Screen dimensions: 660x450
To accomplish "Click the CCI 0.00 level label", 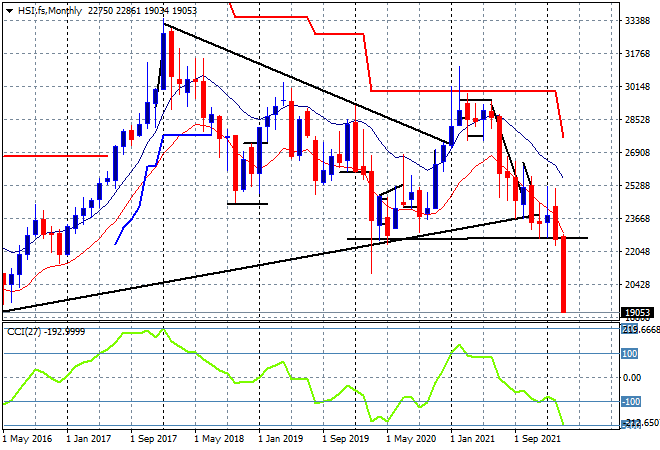I will pos(632,378).
